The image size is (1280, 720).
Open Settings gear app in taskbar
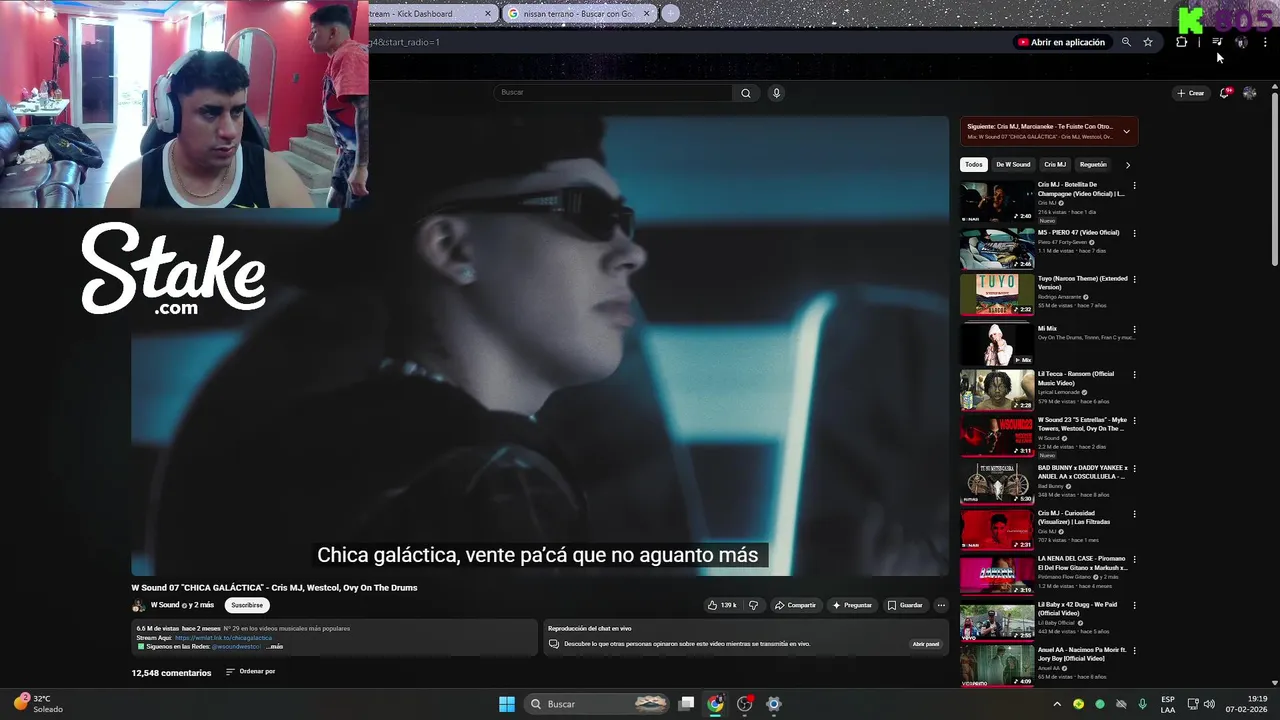pos(773,704)
